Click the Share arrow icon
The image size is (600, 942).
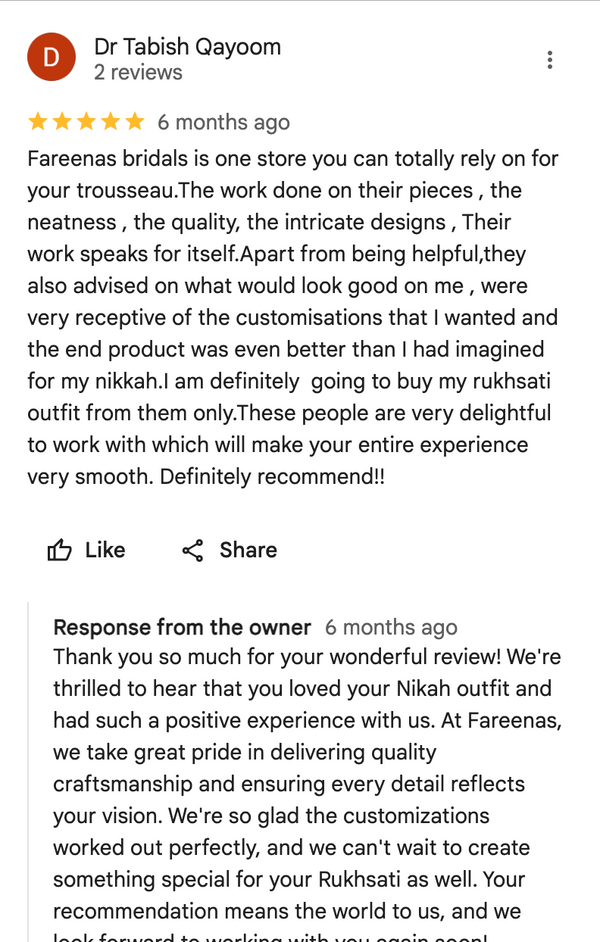pos(193,550)
